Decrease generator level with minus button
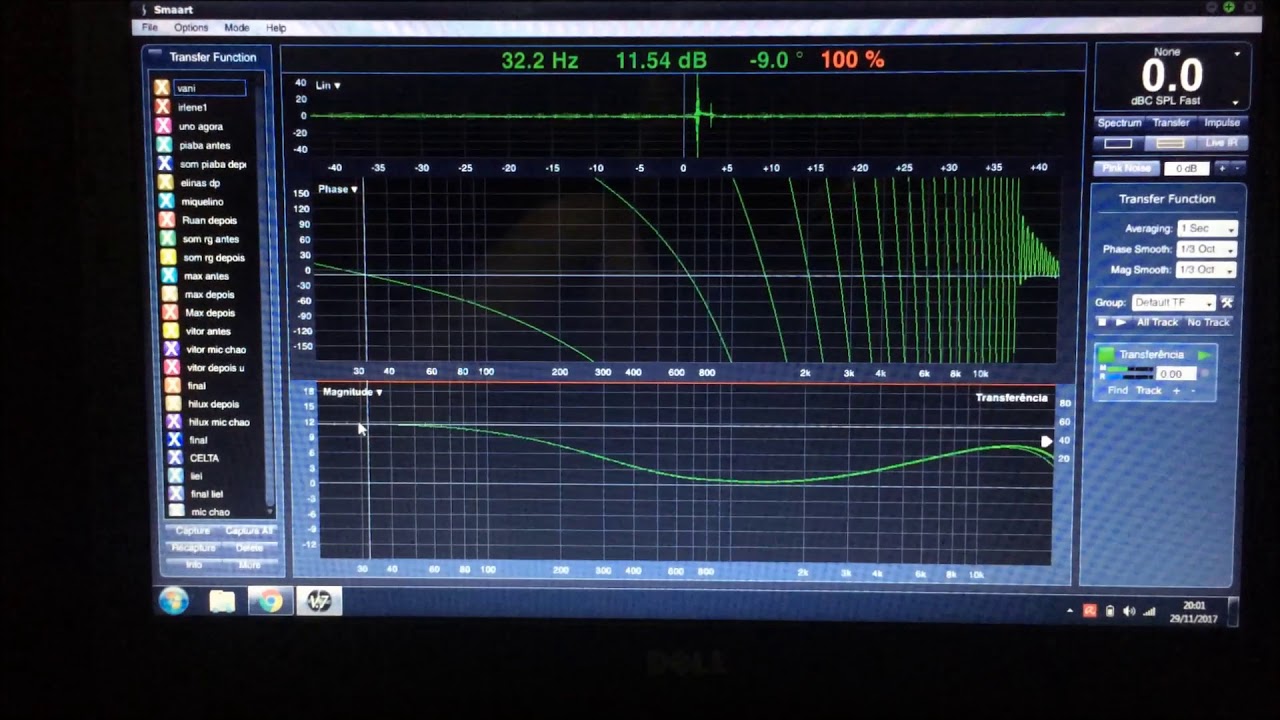 [x=1237, y=169]
